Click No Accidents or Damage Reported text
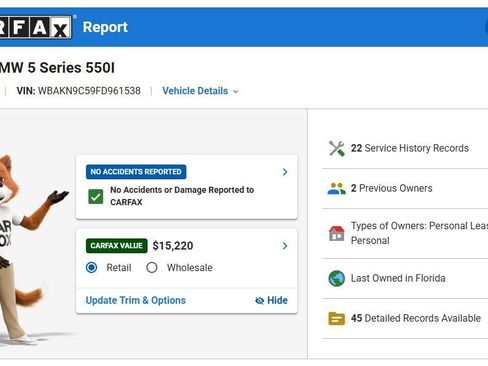This screenshot has height=366, width=488. (x=182, y=196)
